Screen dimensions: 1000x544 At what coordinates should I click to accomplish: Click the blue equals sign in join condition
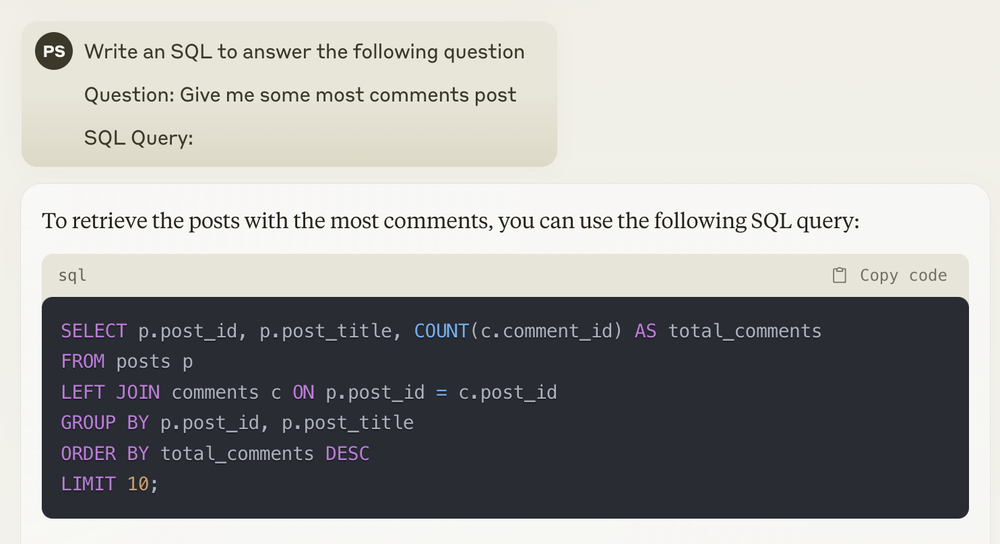click(x=441, y=392)
